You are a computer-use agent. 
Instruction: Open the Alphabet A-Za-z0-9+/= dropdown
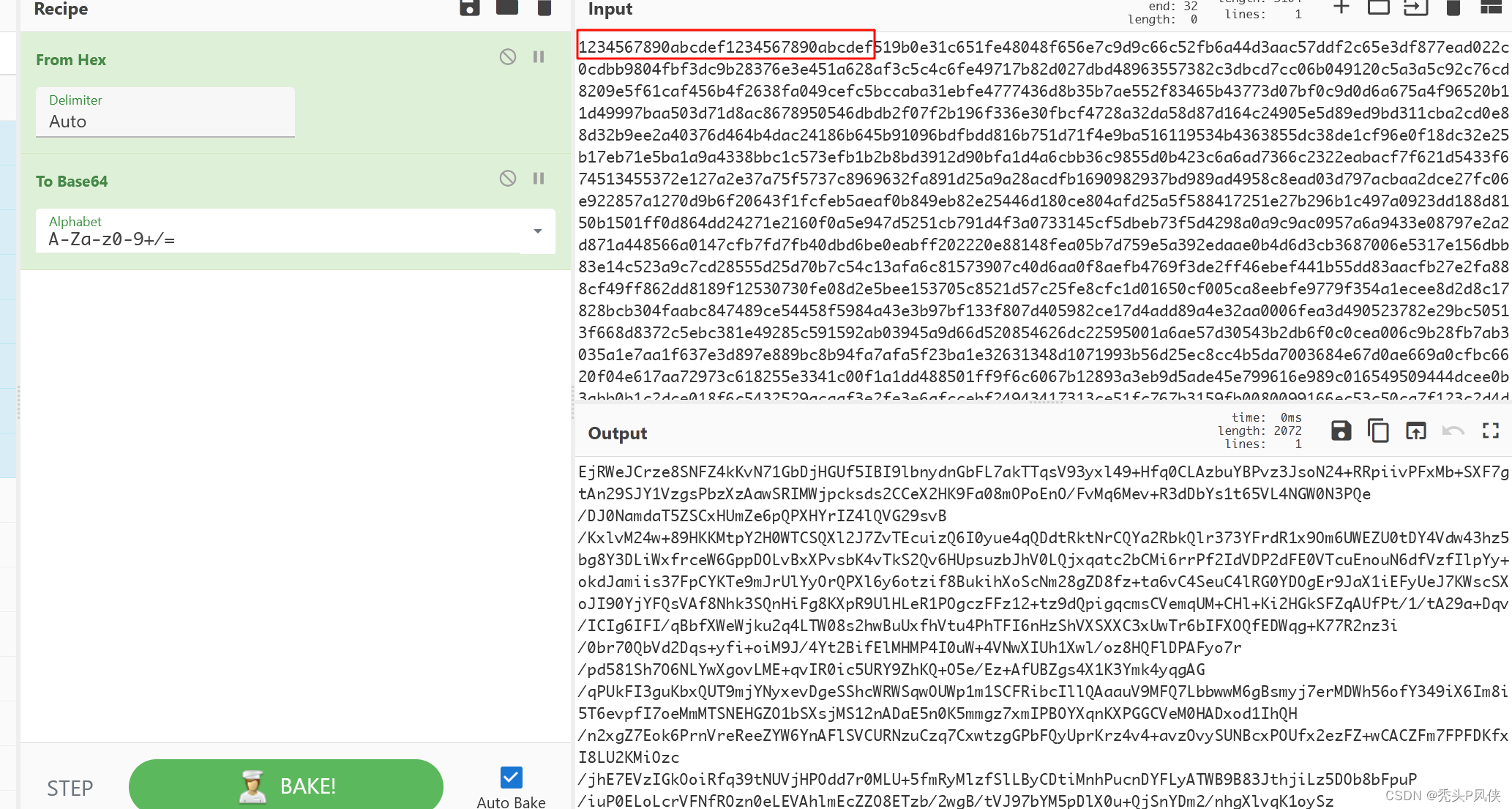296,231
